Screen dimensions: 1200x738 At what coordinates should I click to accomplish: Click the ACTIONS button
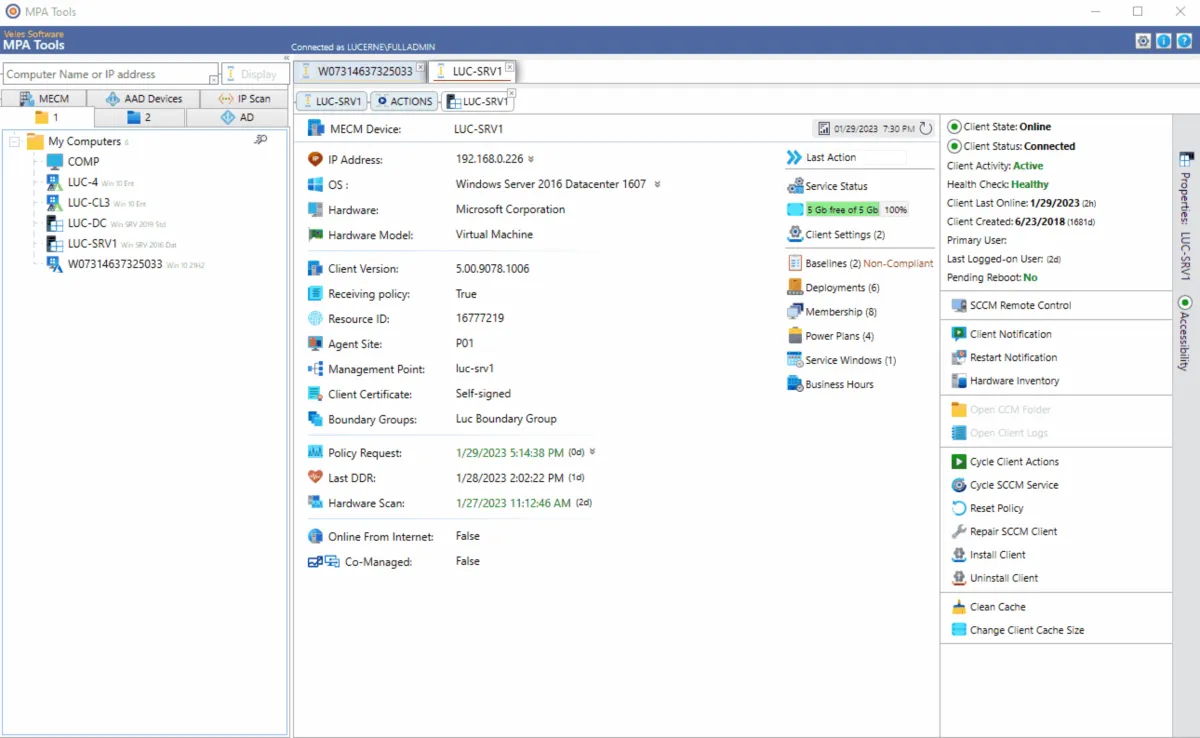404,101
